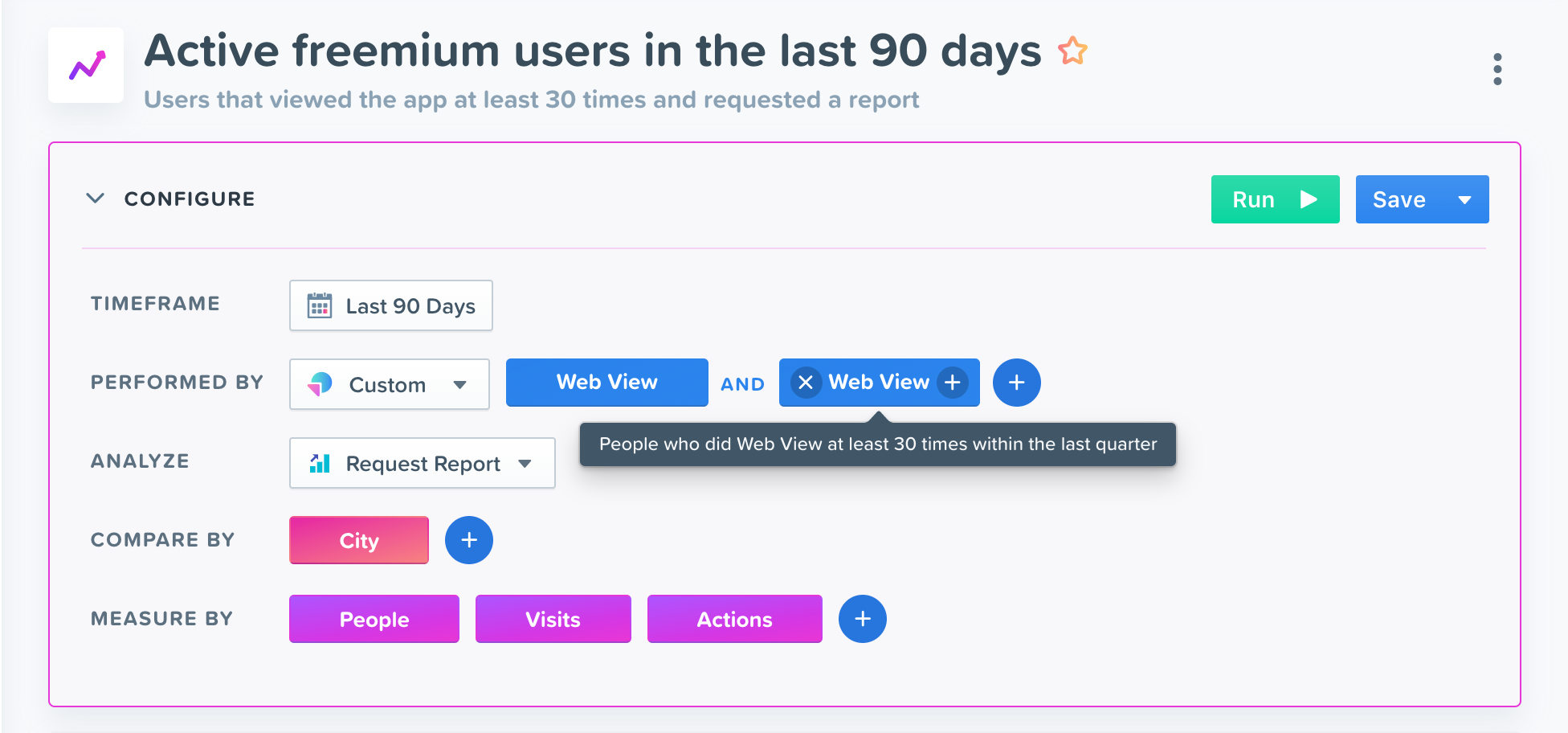Click the calendar icon in timeframe field
This screenshot has height=733, width=1568.
point(320,306)
